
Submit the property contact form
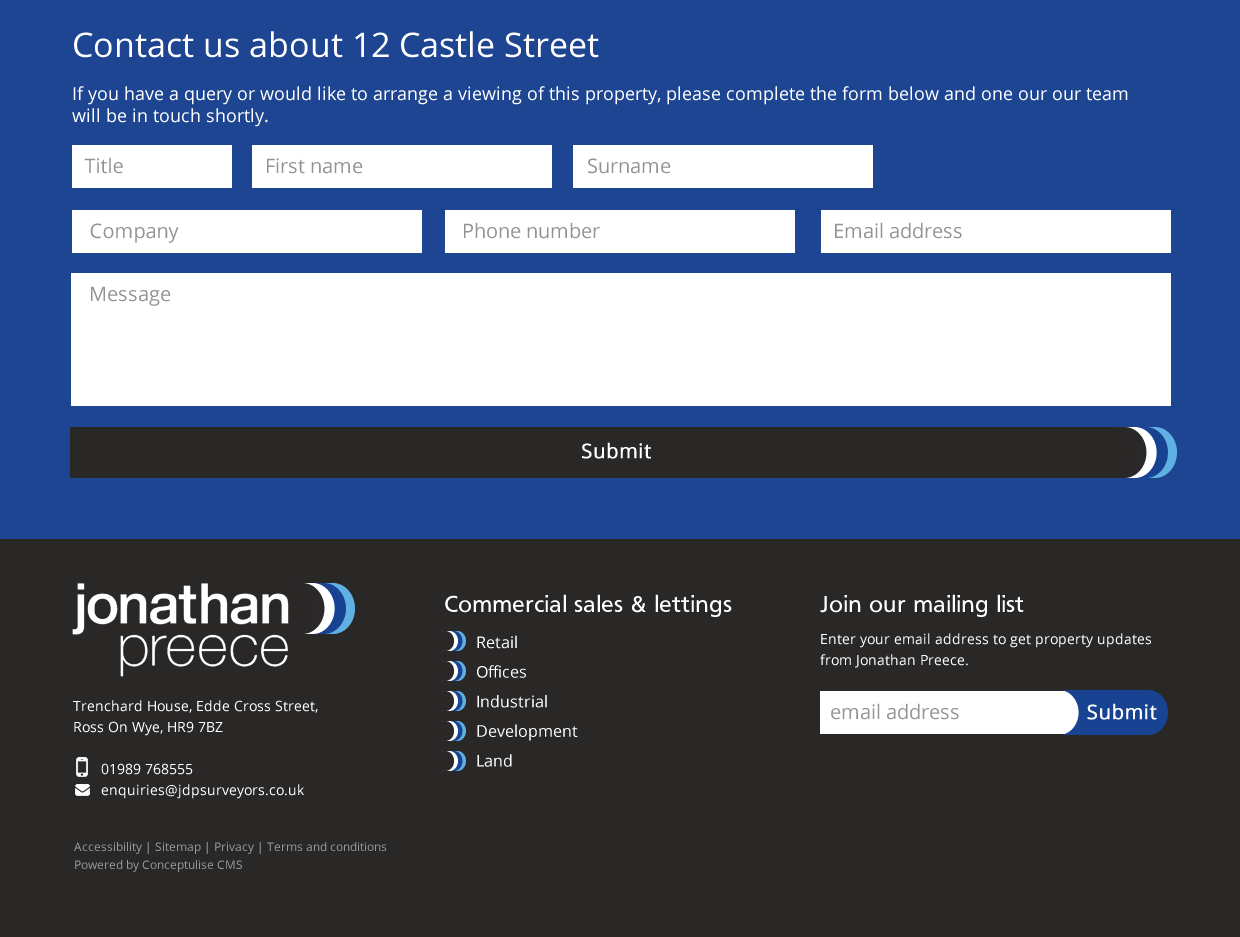pyautogui.click(x=615, y=452)
